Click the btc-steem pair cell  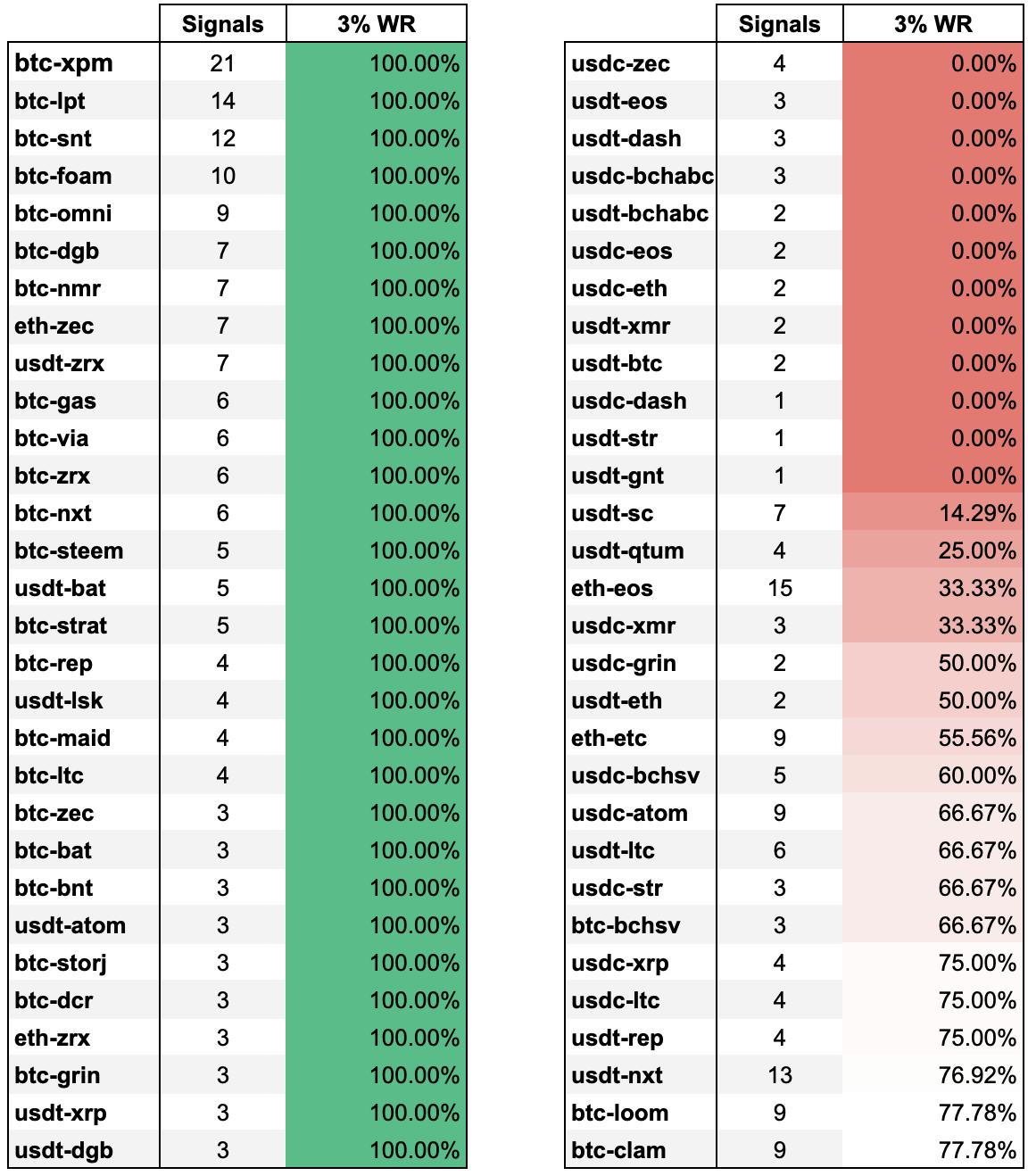click(69, 551)
